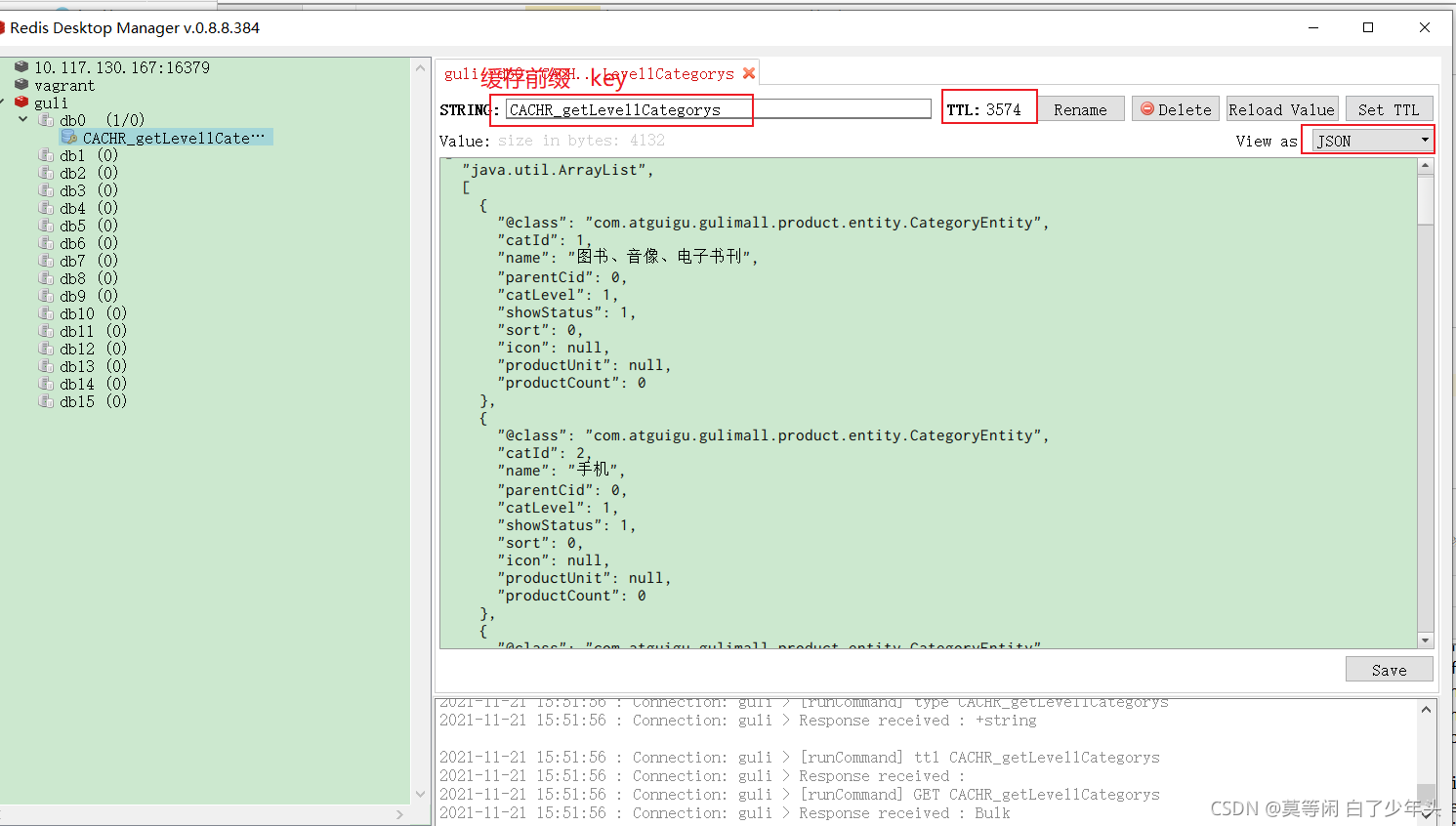1456x826 pixels.
Task: Click the db12 database icon
Action: 46,349
